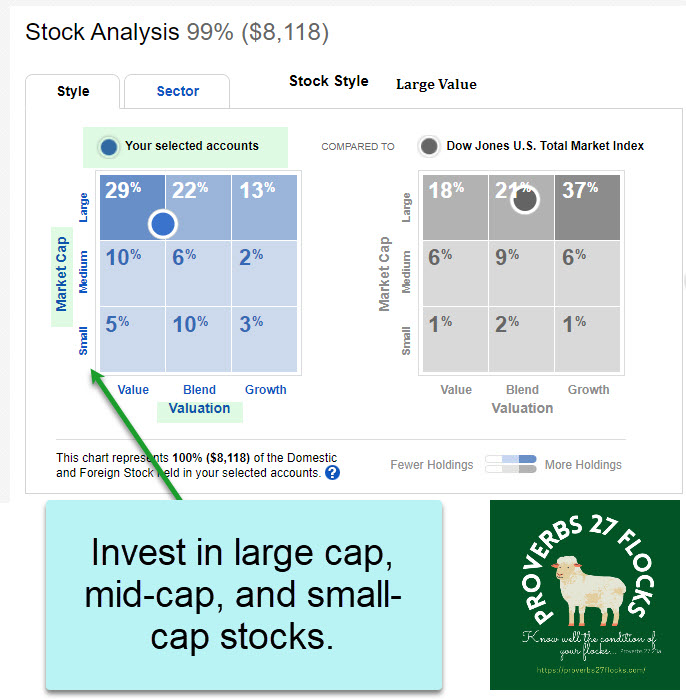Click the 13% Large Growth cell

(265, 207)
